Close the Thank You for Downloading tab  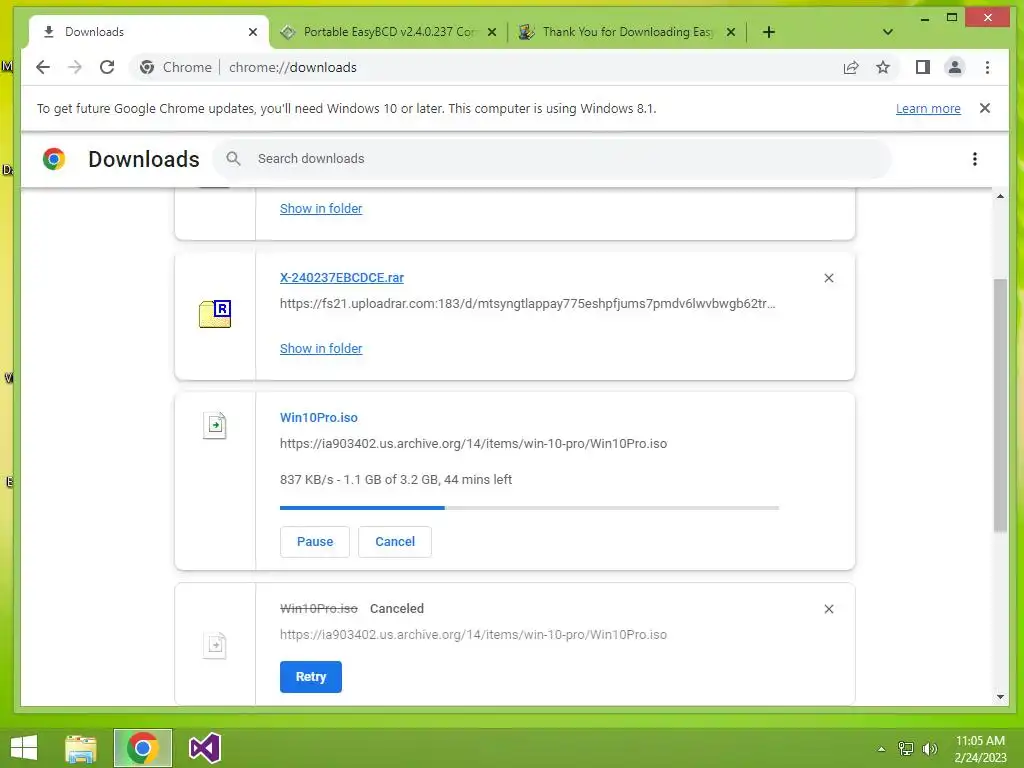point(731,32)
